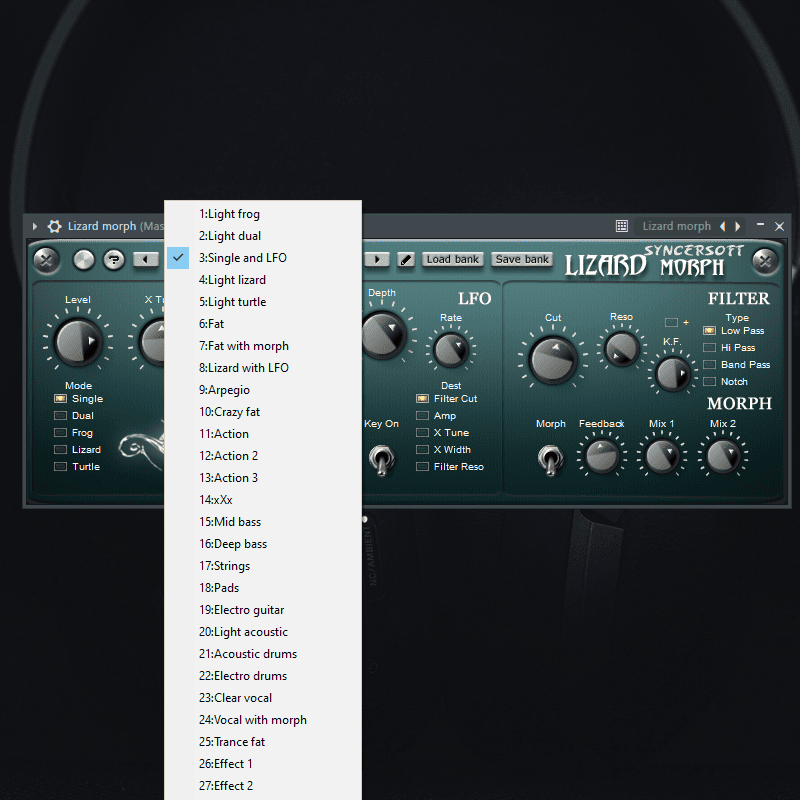Select next program arrow button
The height and width of the screenshot is (800, 800).
tap(377, 260)
